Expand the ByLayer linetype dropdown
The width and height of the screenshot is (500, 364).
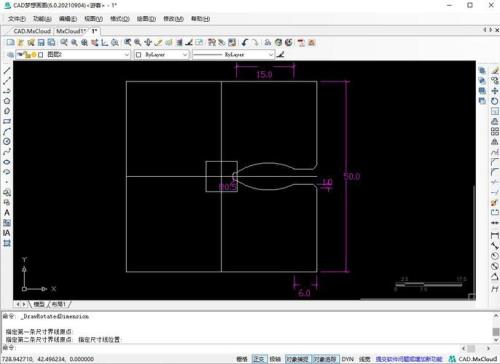pyautogui.click(x=233, y=55)
